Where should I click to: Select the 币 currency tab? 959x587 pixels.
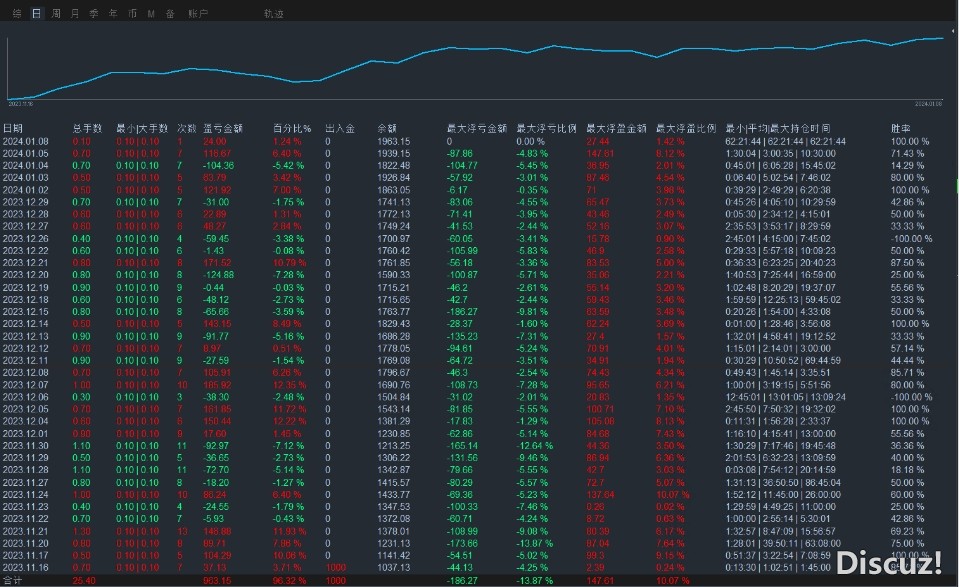132,14
